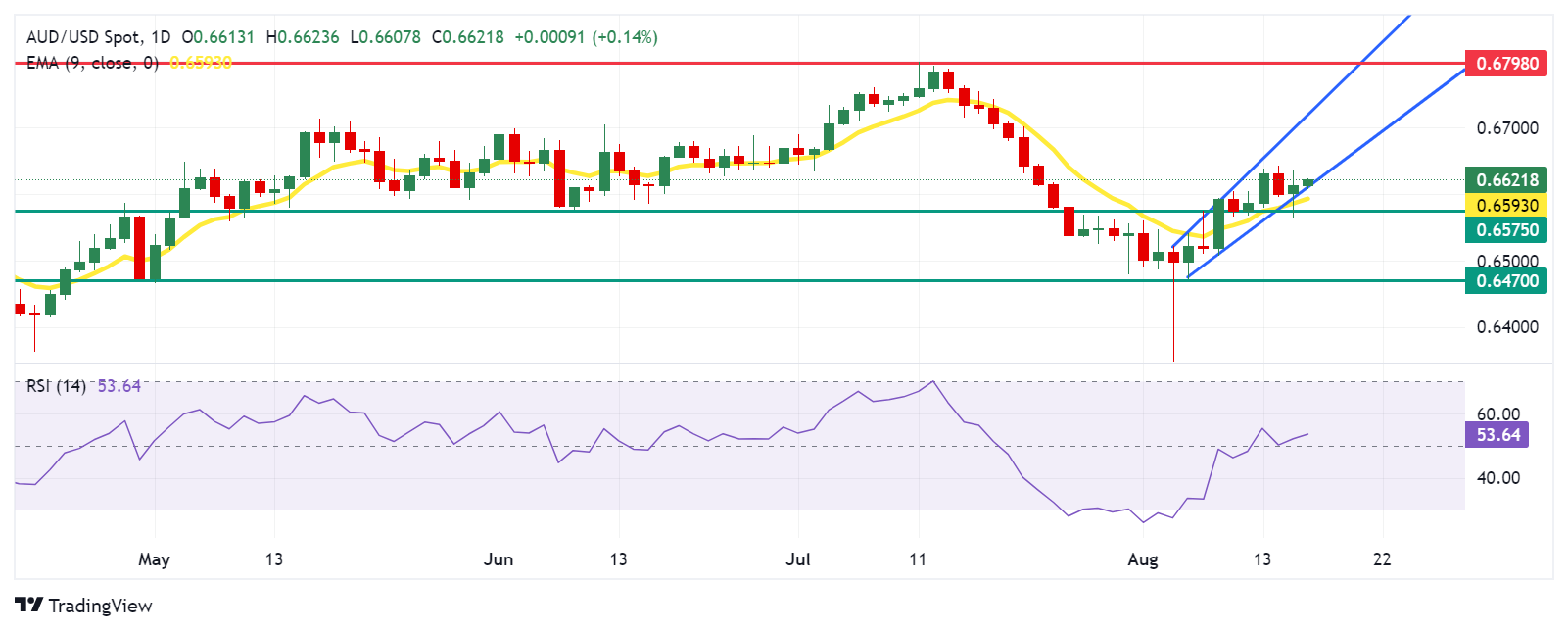The image size is (1568, 631).
Task: Click the Jul label on time axis
Action: click(x=798, y=559)
